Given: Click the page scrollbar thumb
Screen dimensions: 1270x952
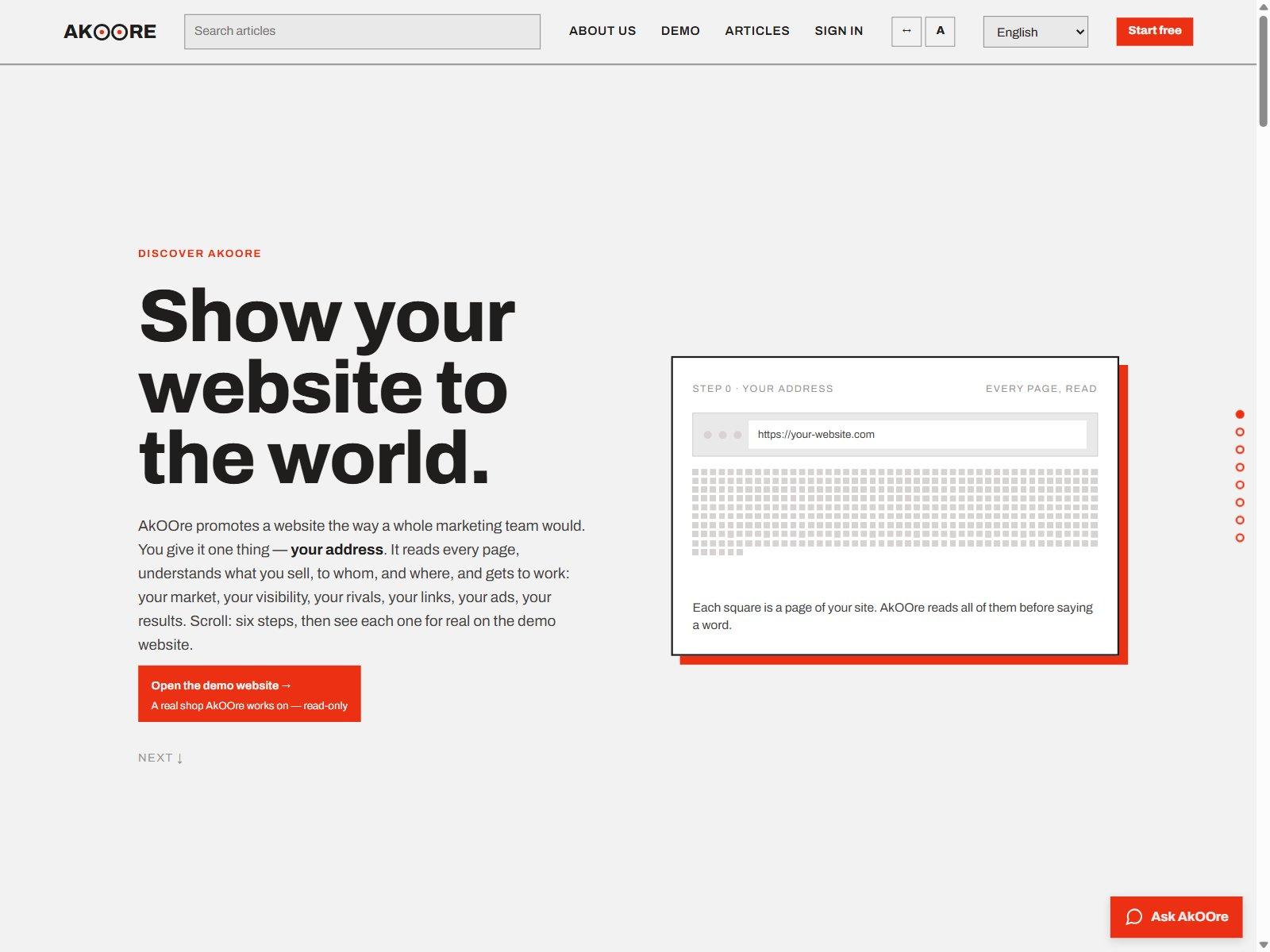Looking at the screenshot, I should click(x=1263, y=71).
